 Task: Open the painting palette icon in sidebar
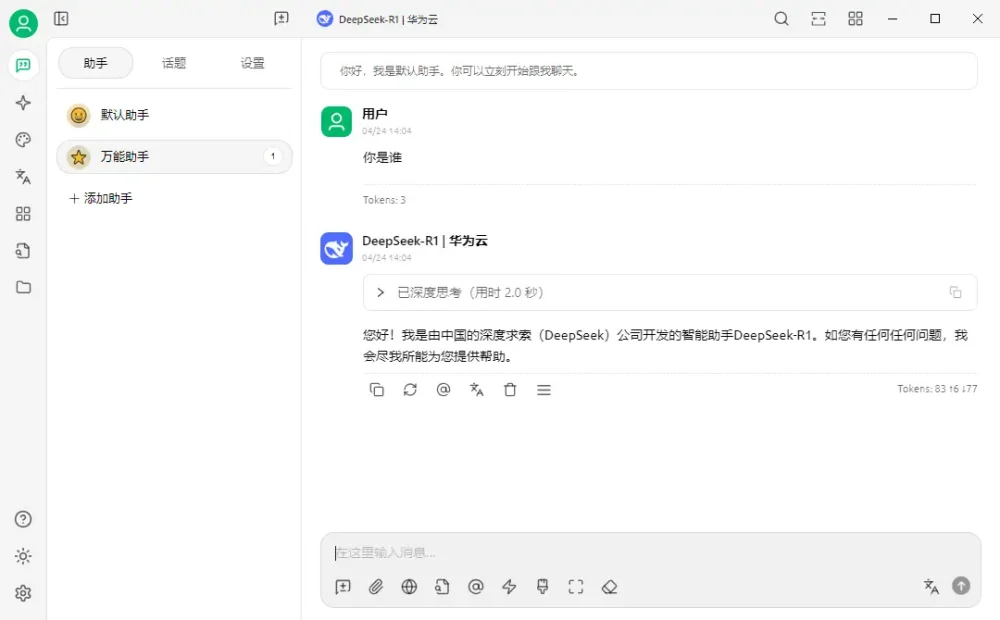coord(24,140)
